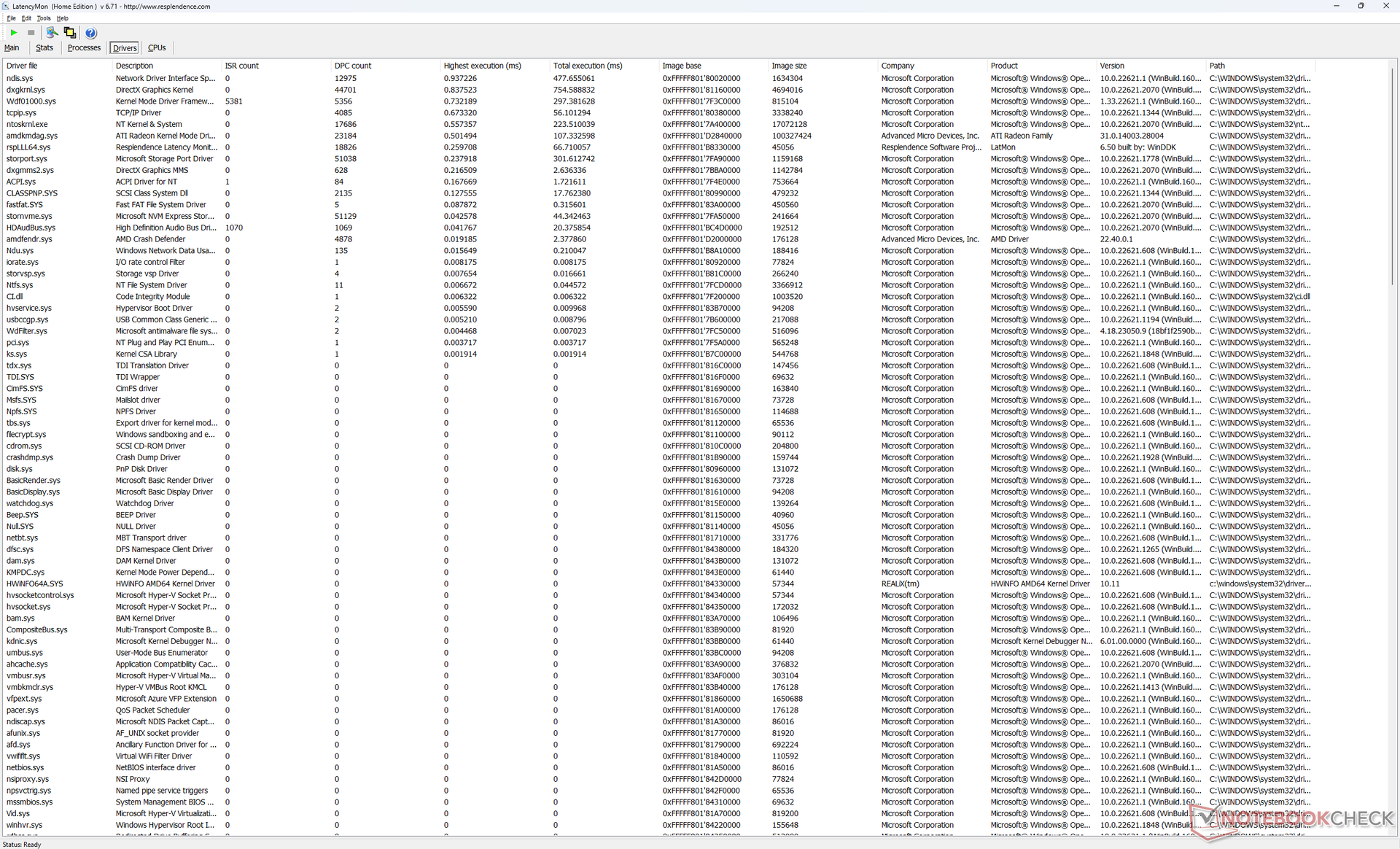Click the LatencyMon title bar app icon

(x=6, y=6)
